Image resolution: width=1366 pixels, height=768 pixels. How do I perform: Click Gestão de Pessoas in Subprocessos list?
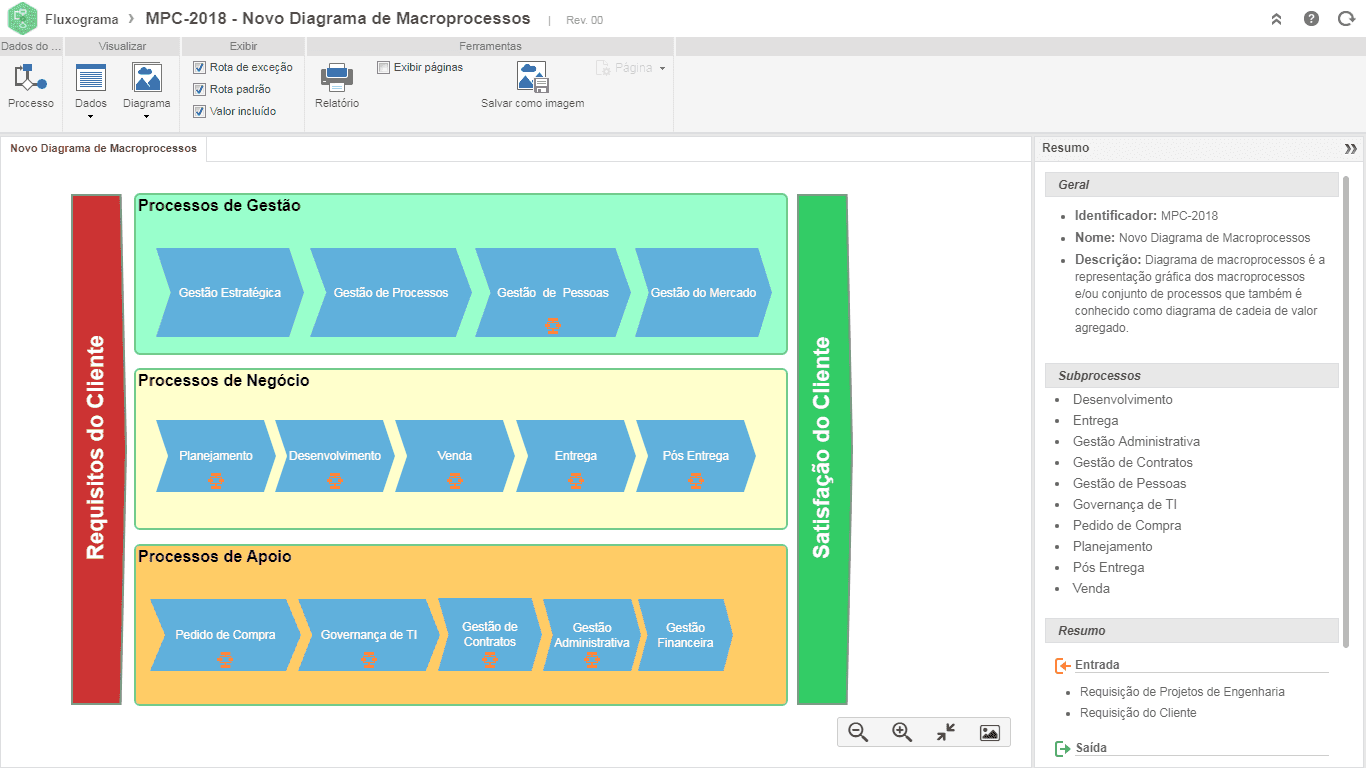[1130, 484]
